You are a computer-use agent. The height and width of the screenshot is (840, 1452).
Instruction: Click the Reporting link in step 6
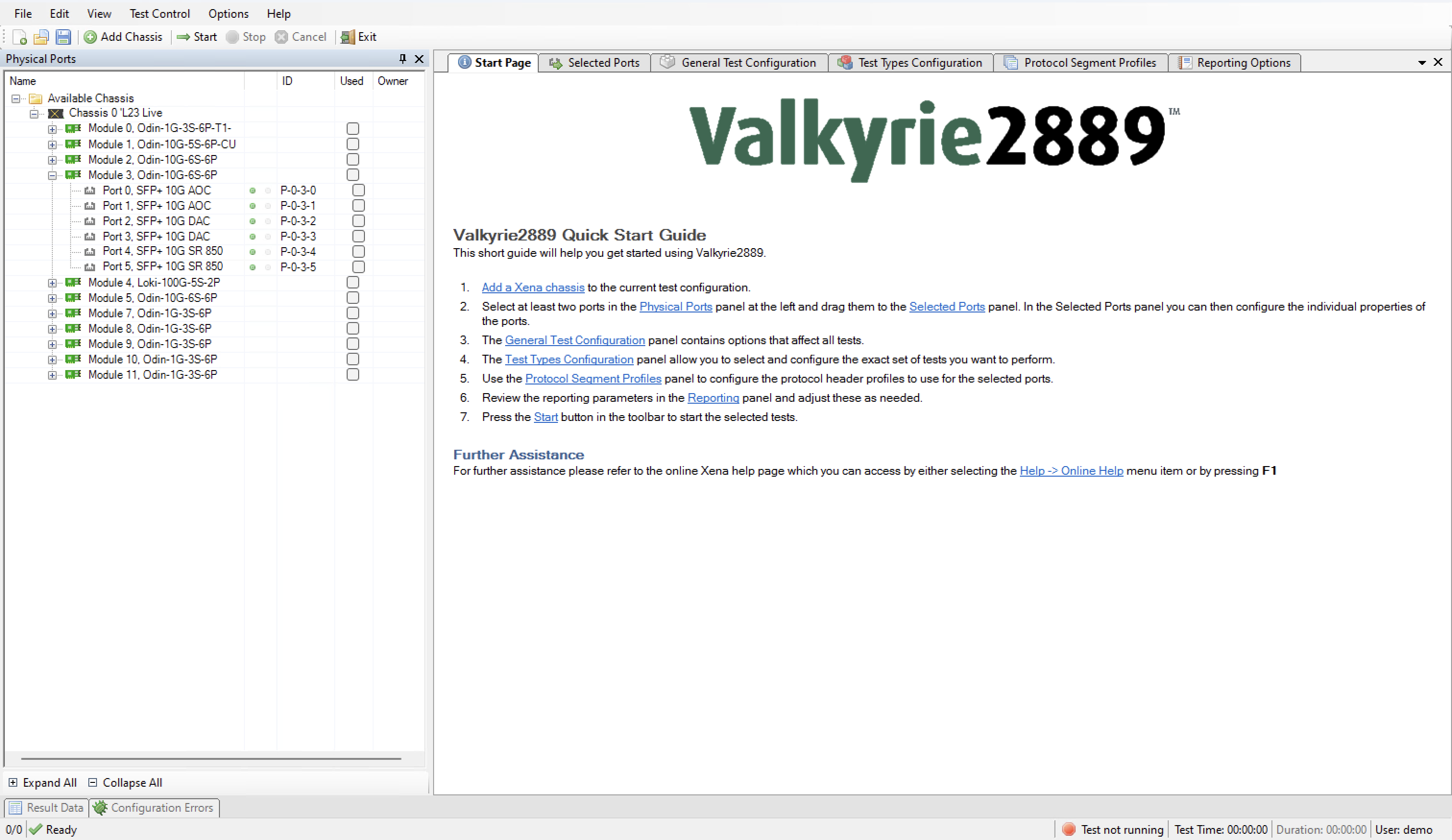pyautogui.click(x=714, y=397)
